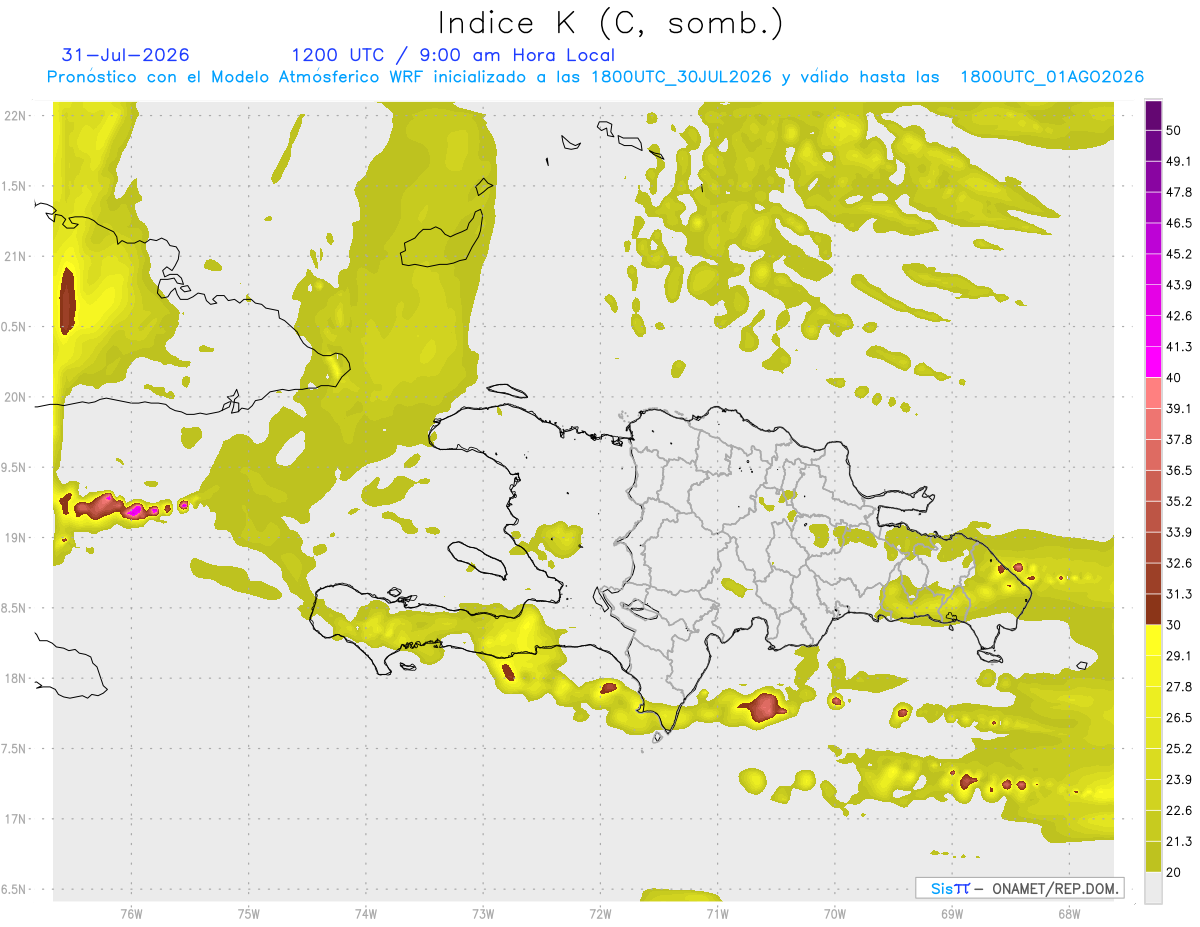Click the "18N" latitude label
This screenshot has height=927, width=1200.
click(16, 679)
